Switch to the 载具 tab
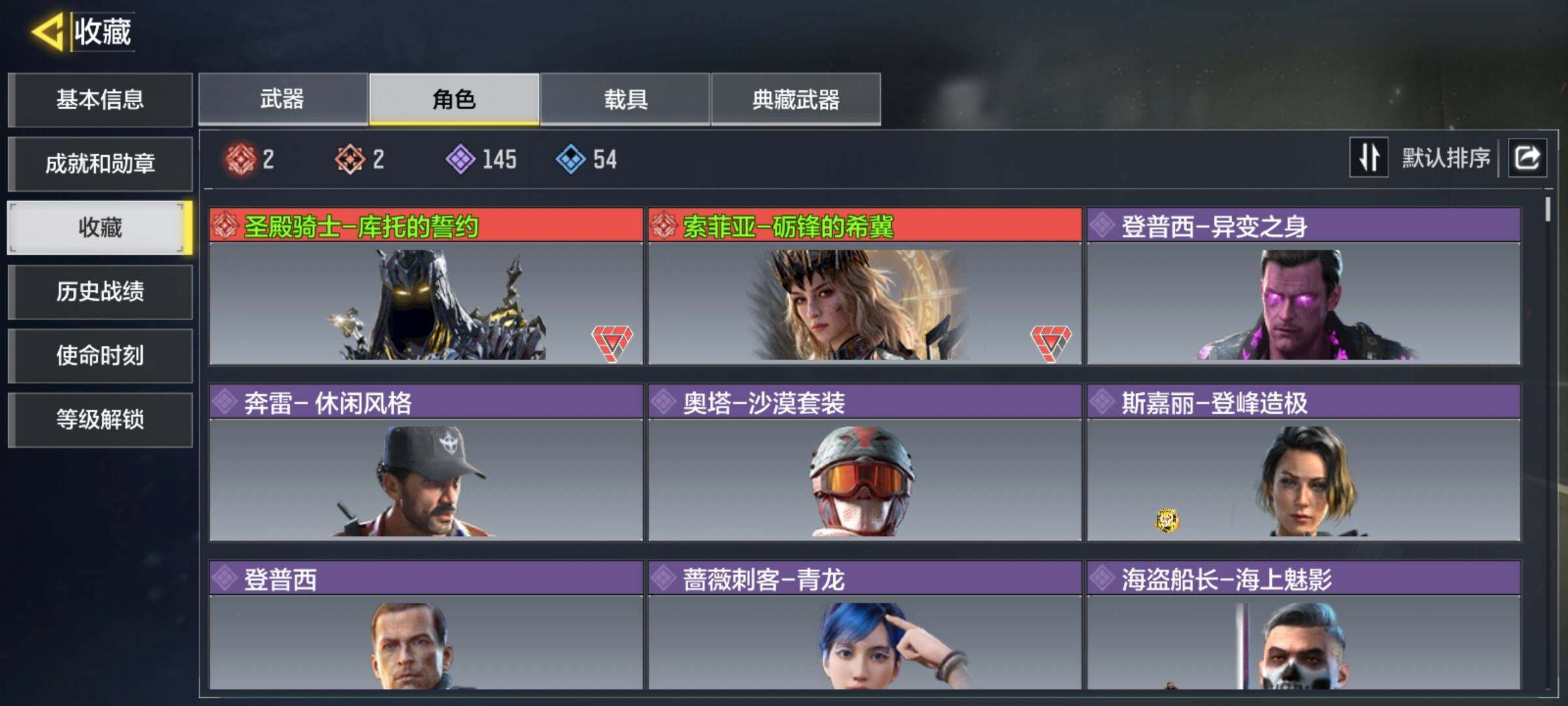Image resolution: width=1568 pixels, height=706 pixels. pyautogui.click(x=625, y=99)
